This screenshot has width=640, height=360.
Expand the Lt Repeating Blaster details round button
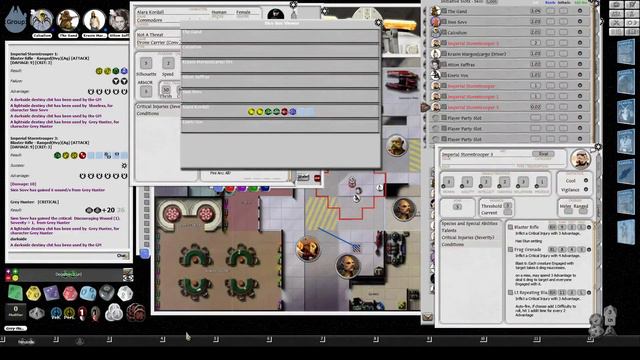click(589, 292)
